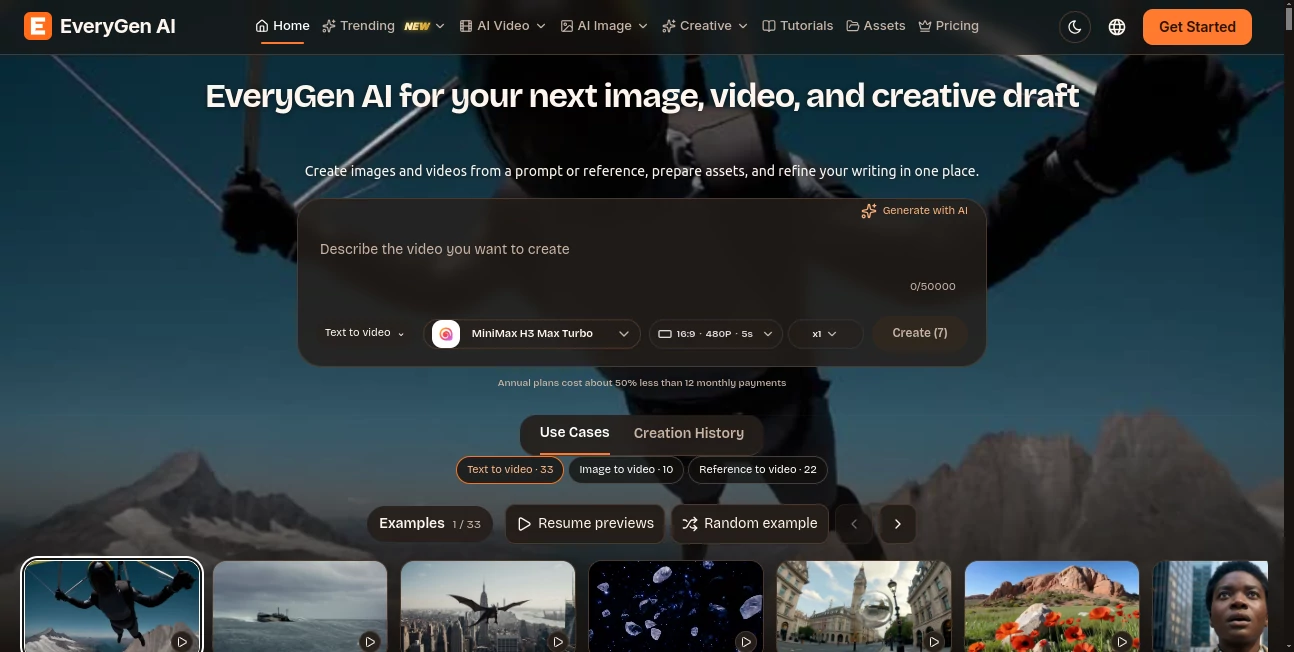Select Reference to video · 22 filter
This screenshot has width=1294, height=652.
[x=758, y=470]
